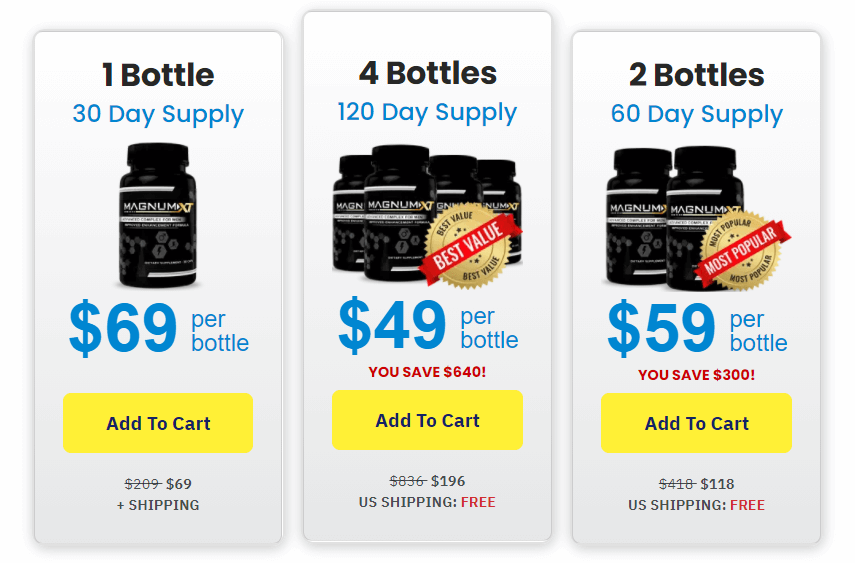Click the YOU SAVE $300! text
The height and width of the screenshot is (563, 855).
pos(696,375)
